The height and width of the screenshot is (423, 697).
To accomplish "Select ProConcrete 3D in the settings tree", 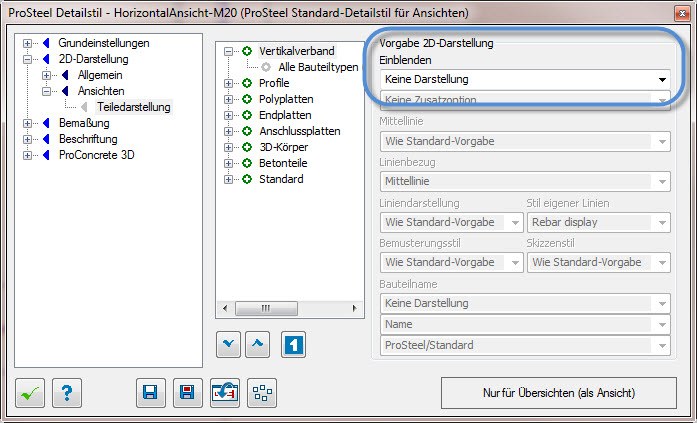I will click(96, 155).
